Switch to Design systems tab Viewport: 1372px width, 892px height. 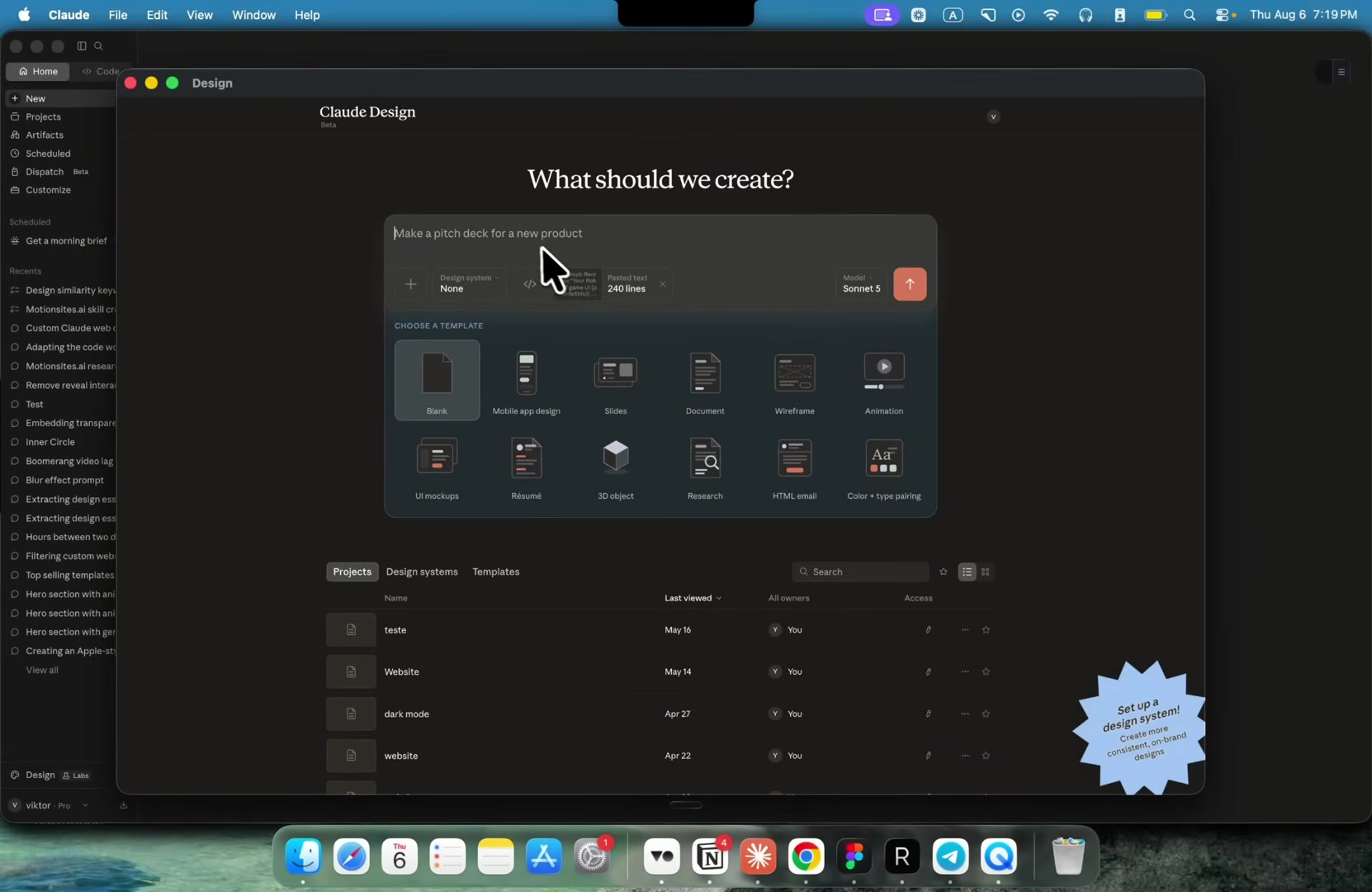tap(422, 572)
